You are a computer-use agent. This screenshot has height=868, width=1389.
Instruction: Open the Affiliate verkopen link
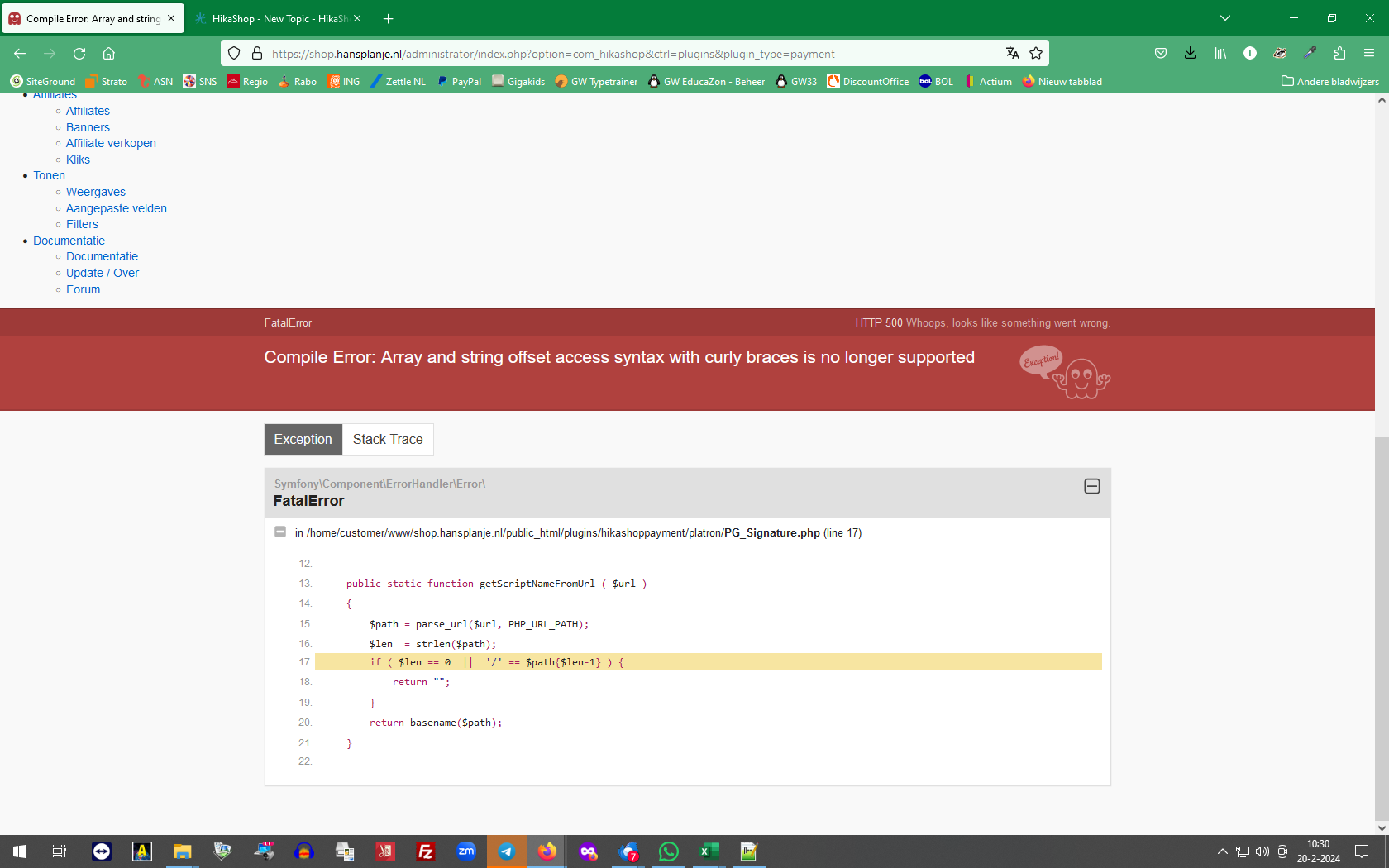pos(111,143)
